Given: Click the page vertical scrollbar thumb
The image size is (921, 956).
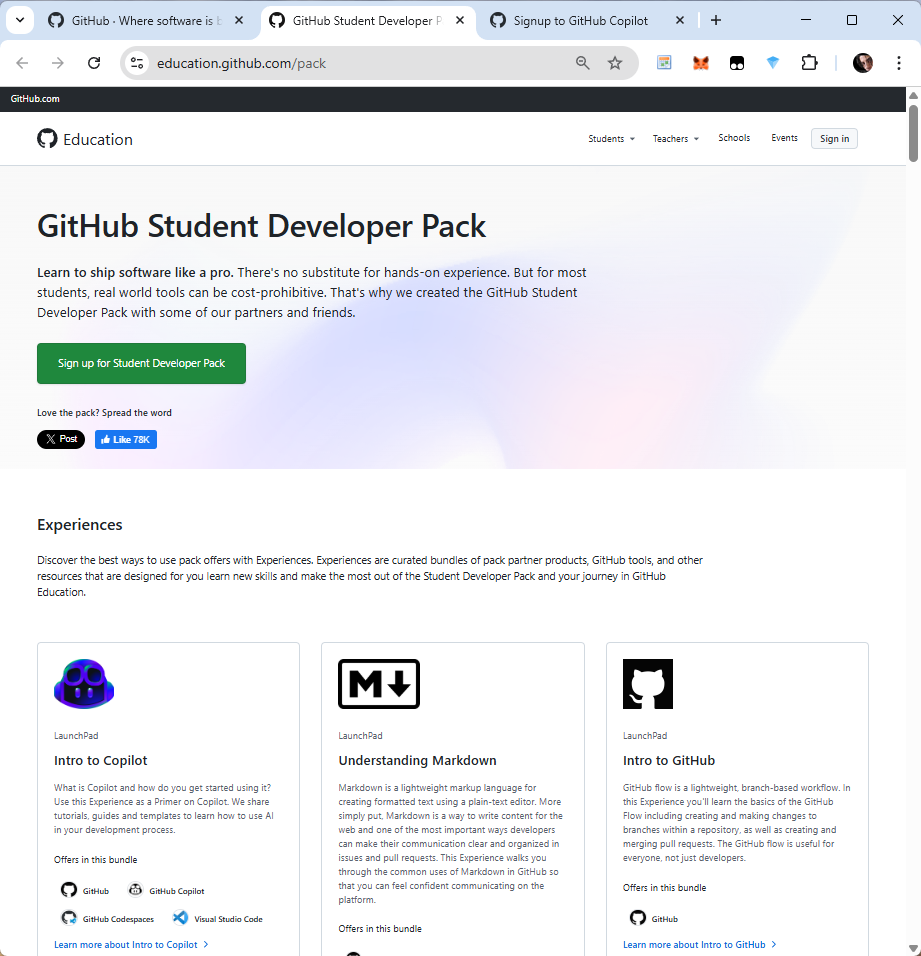Looking at the screenshot, I should point(913,130).
